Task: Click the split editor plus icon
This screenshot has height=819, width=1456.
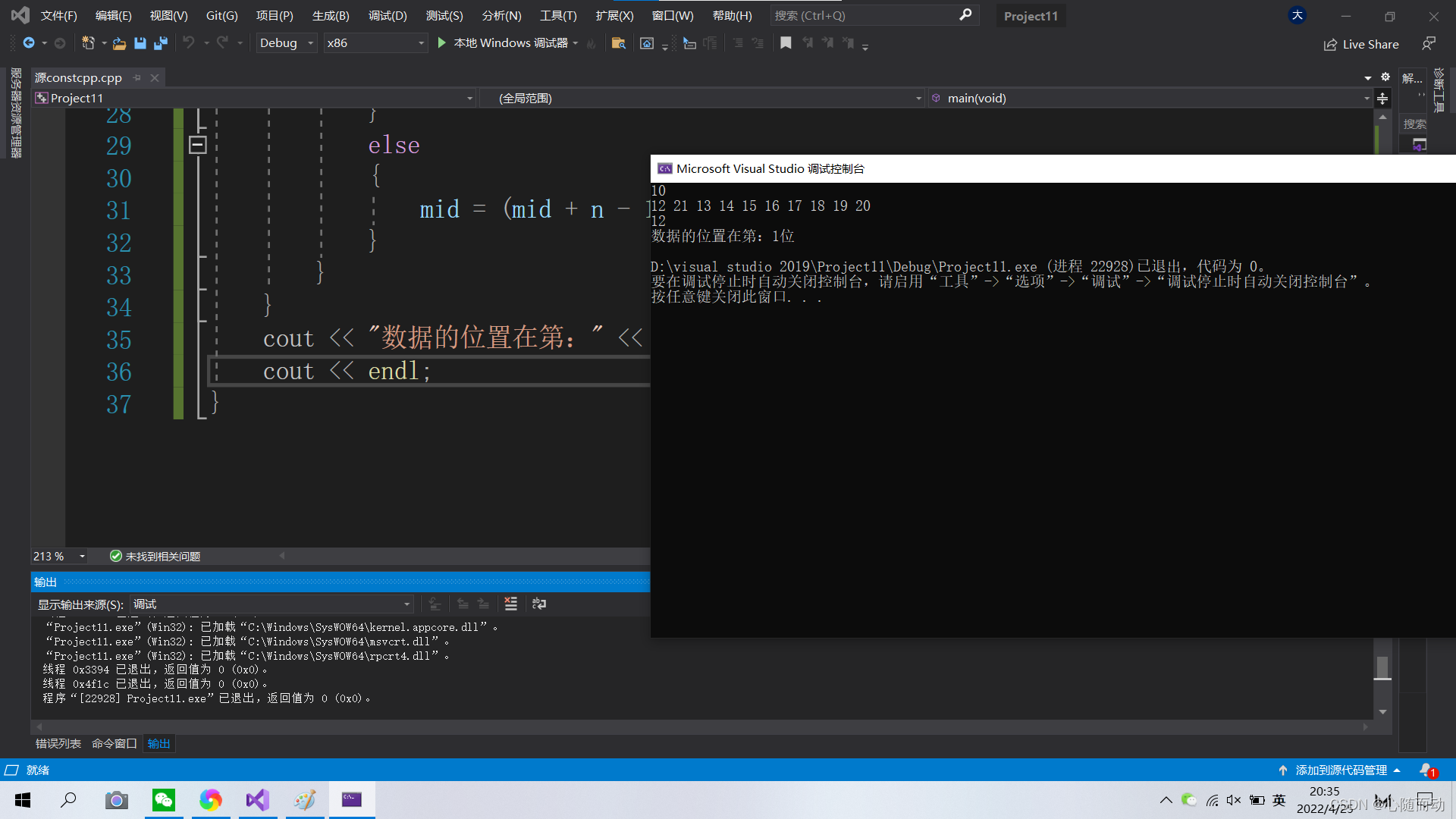Action: click(x=1382, y=99)
